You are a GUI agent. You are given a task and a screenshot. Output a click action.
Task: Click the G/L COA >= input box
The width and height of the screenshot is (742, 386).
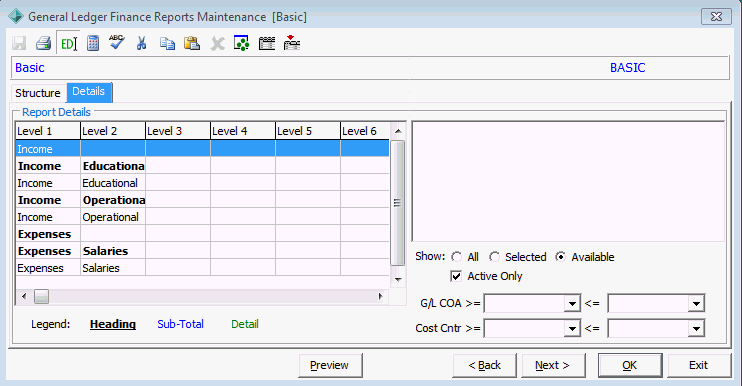pyautogui.click(x=524, y=304)
